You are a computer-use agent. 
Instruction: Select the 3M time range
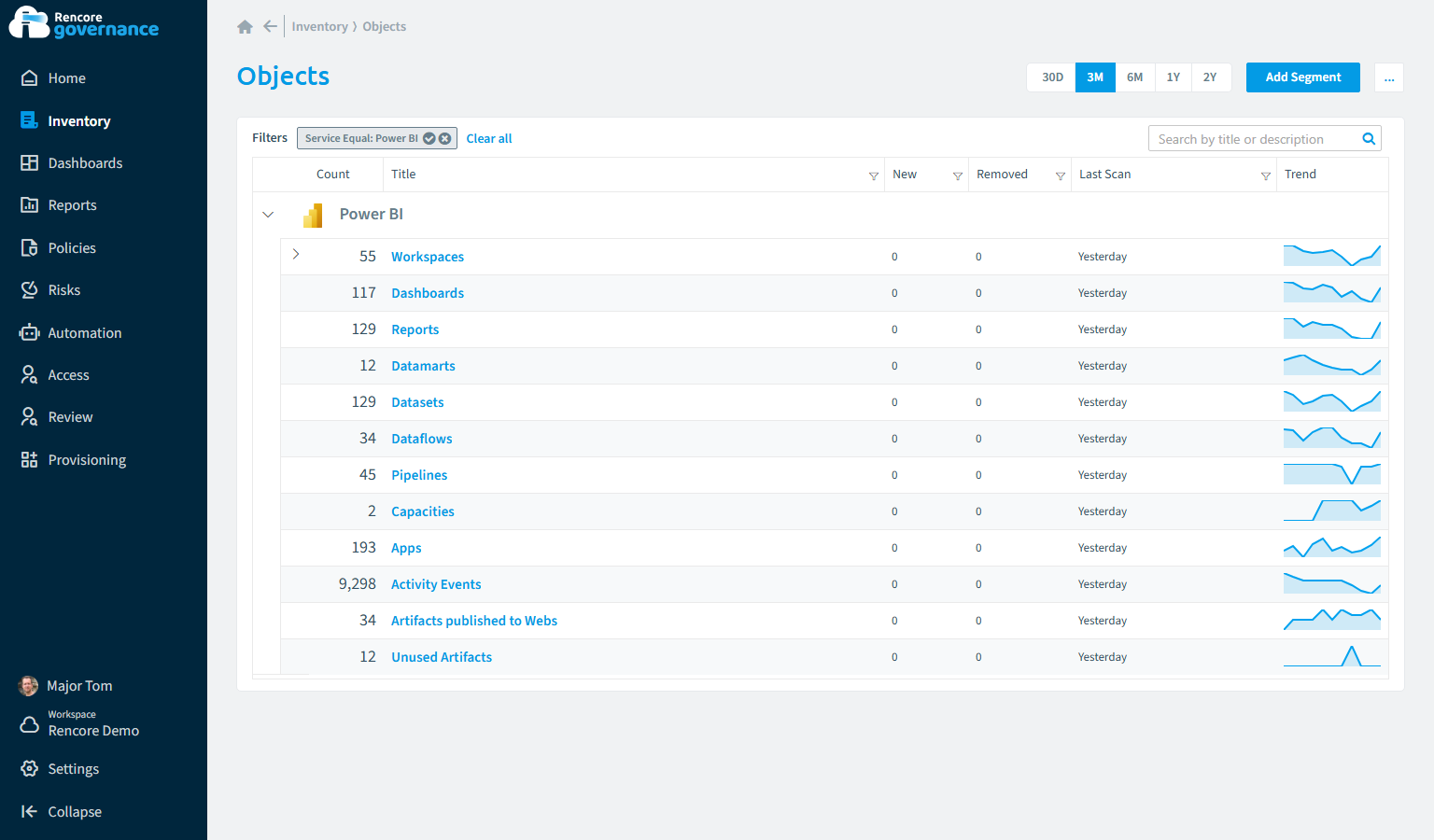(x=1095, y=77)
